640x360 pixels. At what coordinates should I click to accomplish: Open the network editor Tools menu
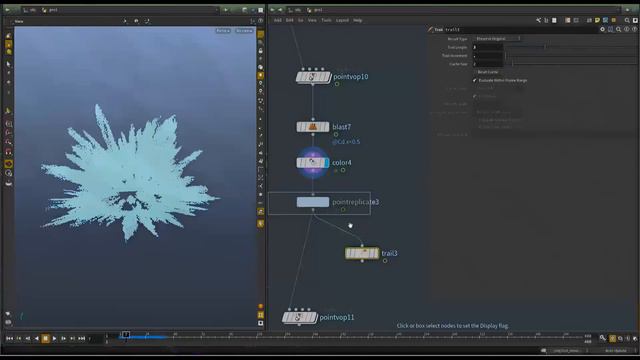tap(326, 20)
